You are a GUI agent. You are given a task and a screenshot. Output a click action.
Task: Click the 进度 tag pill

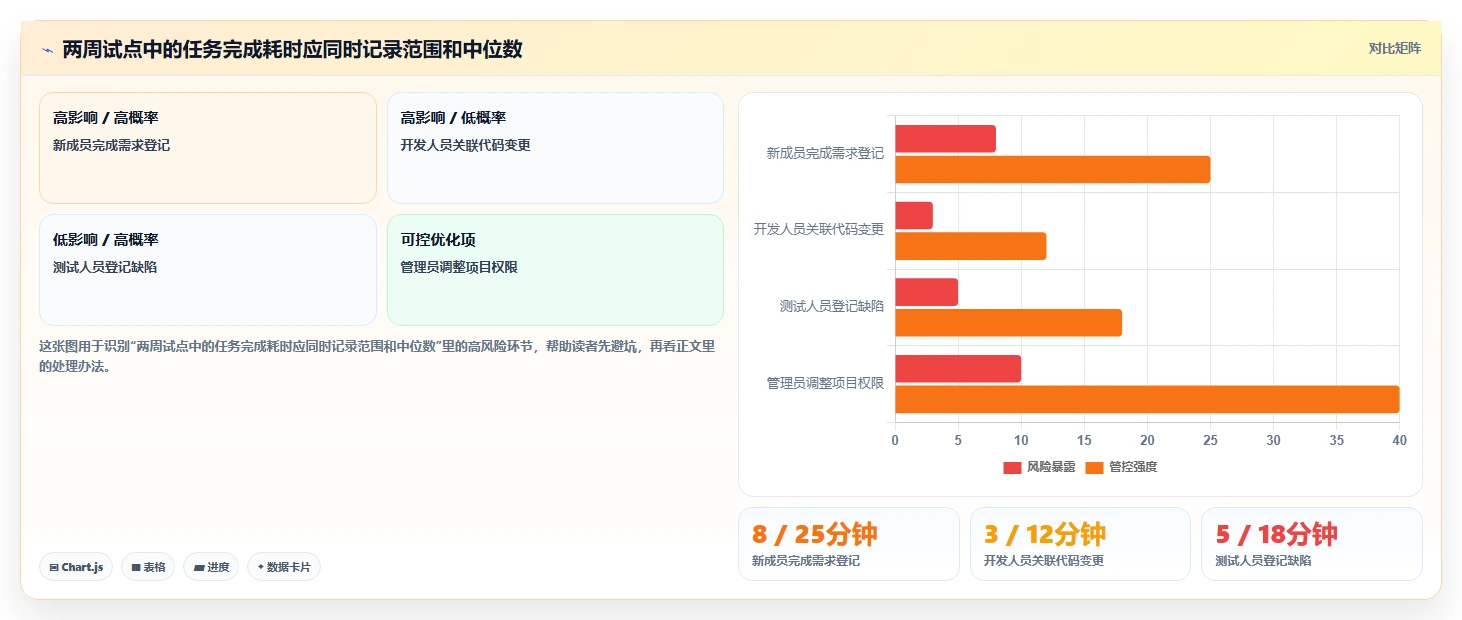(211, 567)
